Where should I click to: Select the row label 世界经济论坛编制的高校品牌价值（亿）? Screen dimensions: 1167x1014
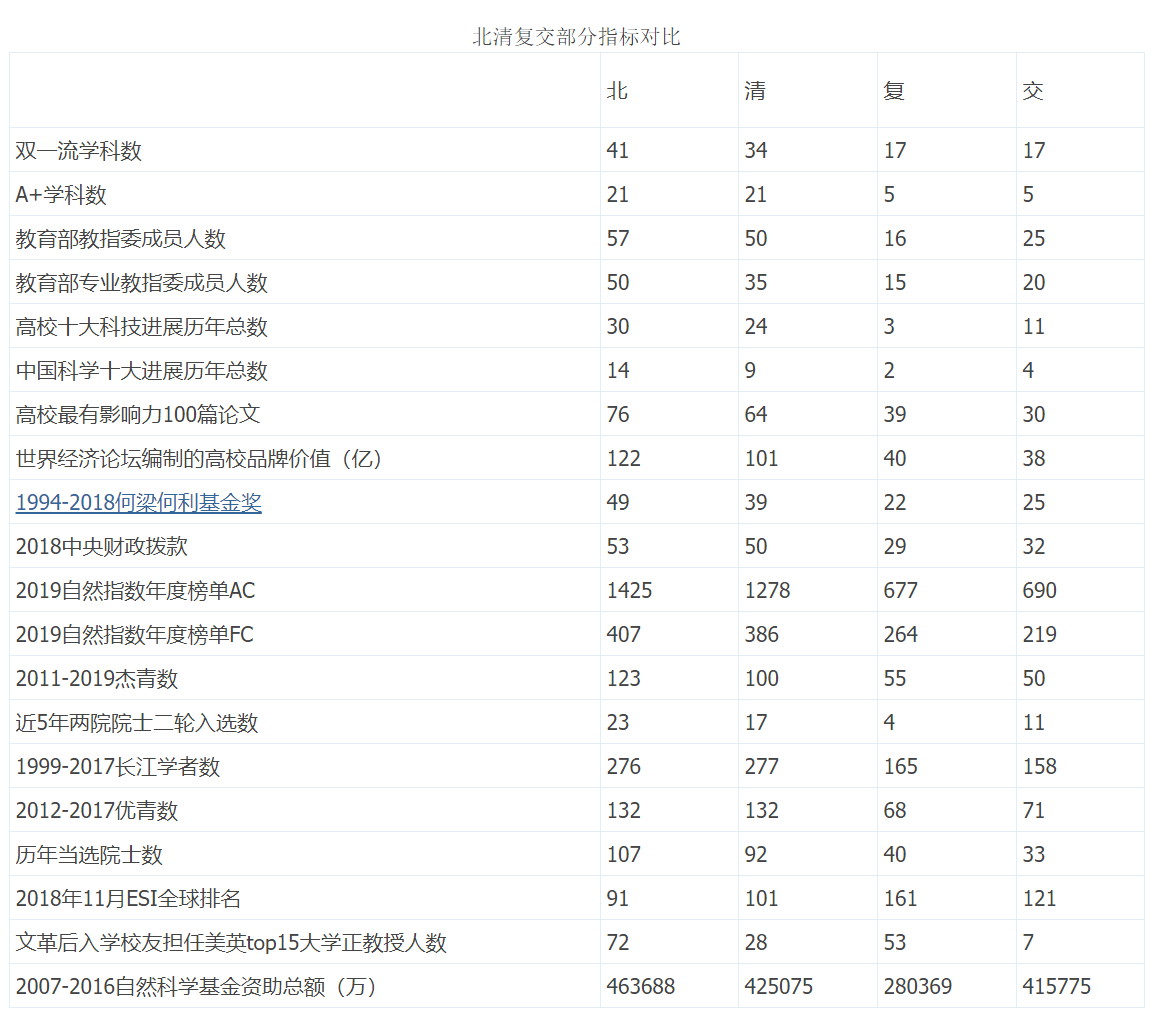[x=199, y=458]
